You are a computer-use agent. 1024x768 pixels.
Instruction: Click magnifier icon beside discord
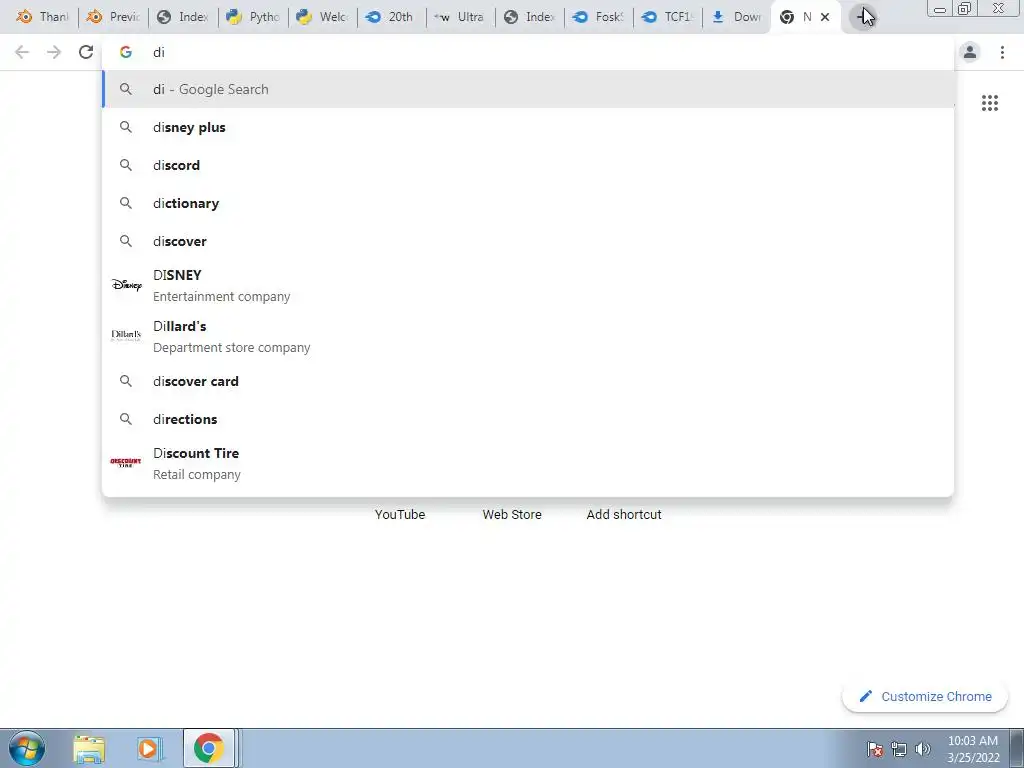tap(126, 165)
